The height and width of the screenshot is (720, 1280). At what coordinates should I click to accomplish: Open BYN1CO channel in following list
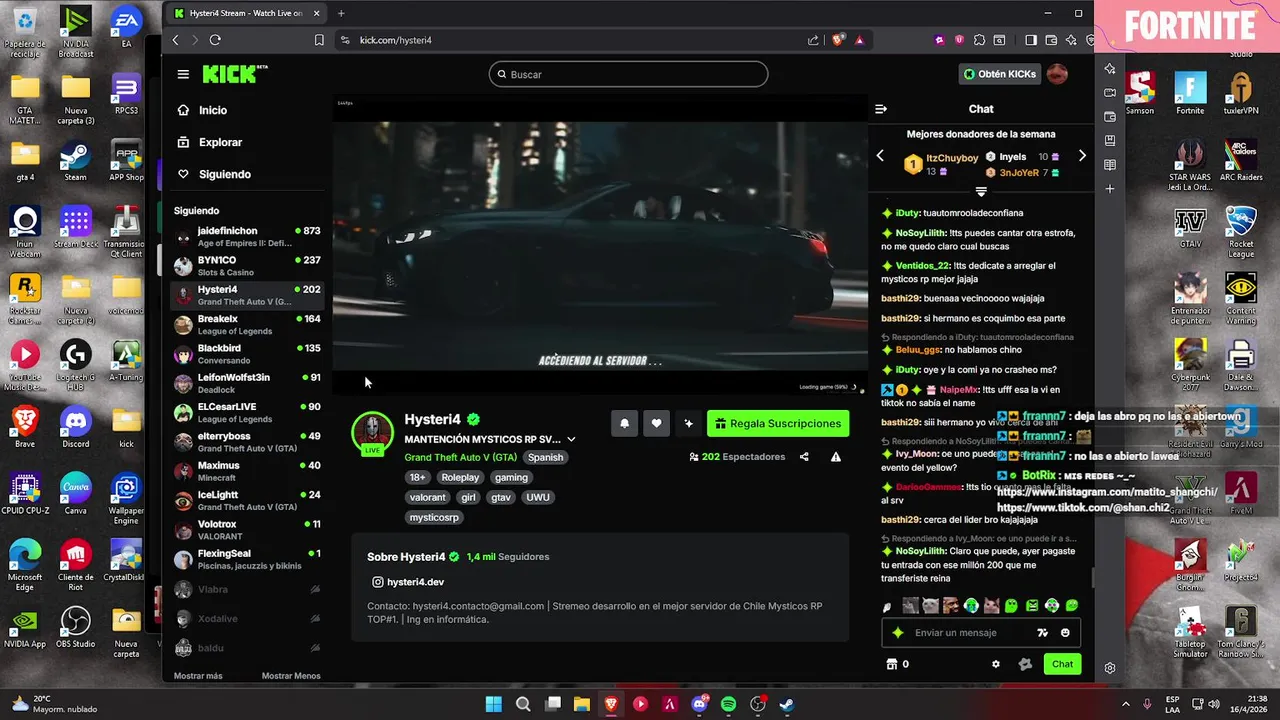(x=247, y=266)
